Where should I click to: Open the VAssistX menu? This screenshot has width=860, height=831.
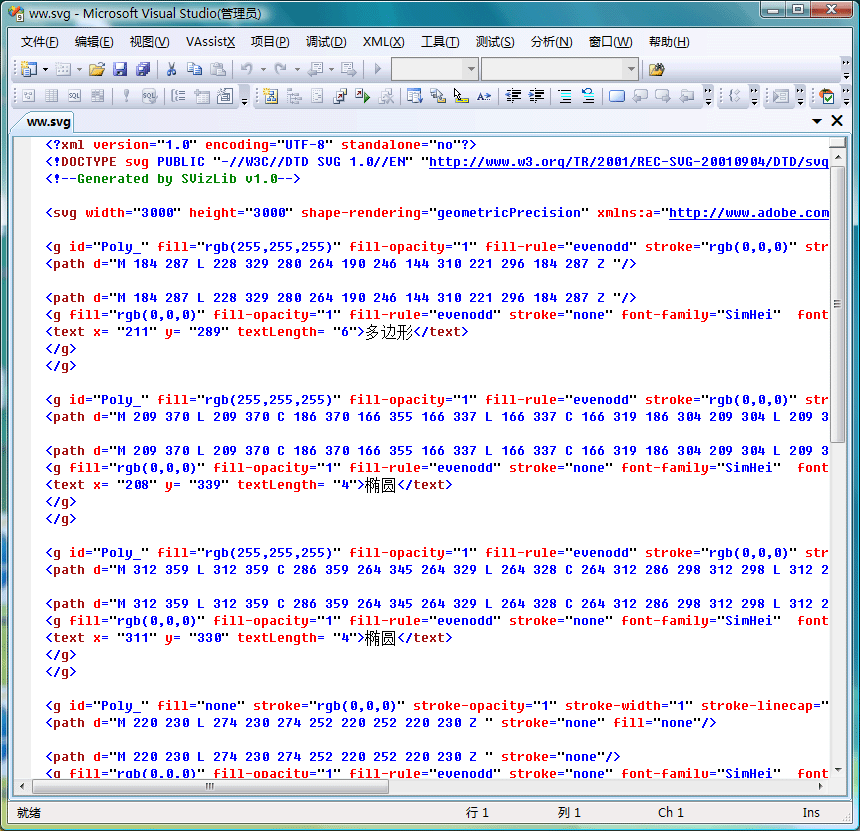[x=210, y=42]
